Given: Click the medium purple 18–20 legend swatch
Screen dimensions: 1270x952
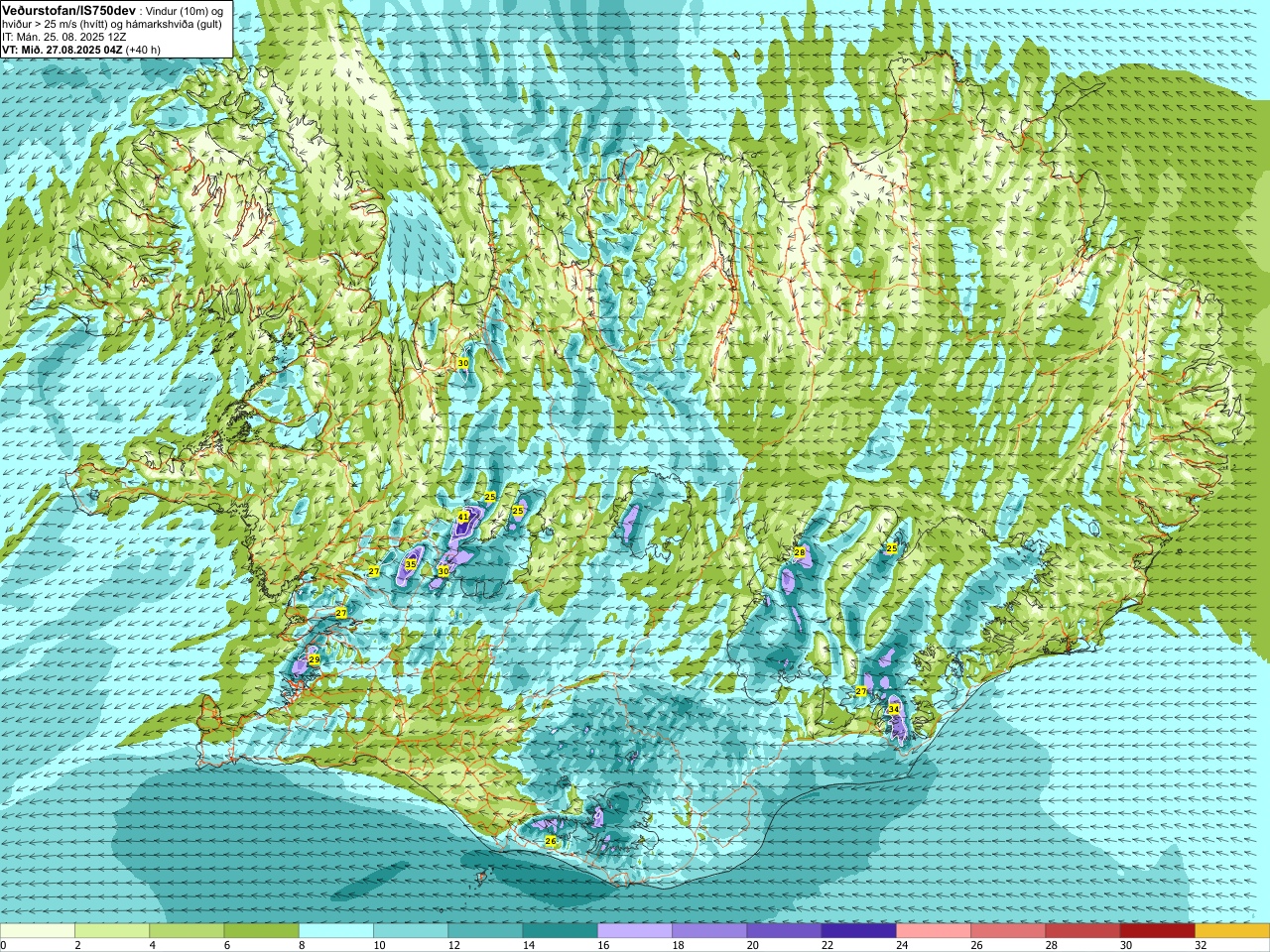Looking at the screenshot, I should 709,931.
